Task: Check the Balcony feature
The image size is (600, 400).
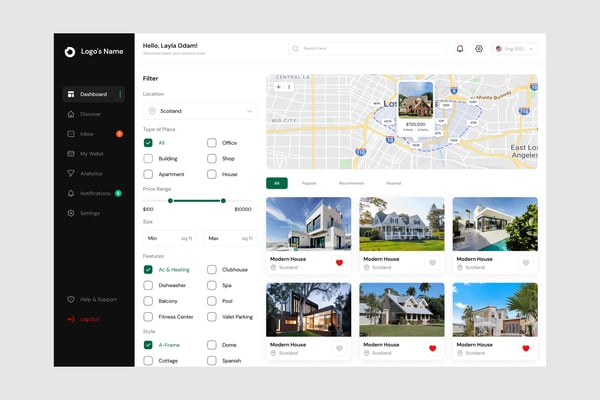Action: [x=148, y=301]
